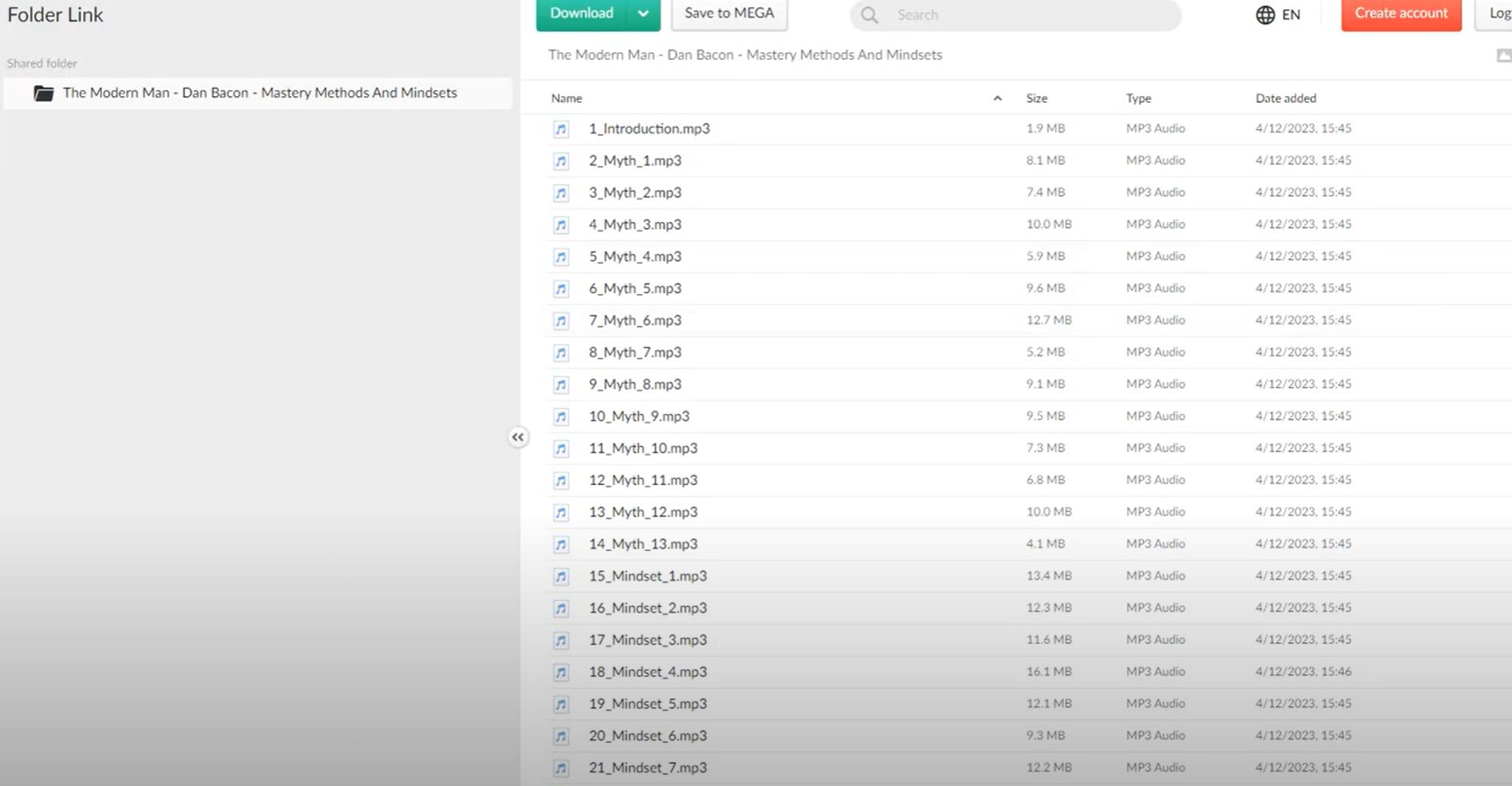Click the audio icon beside 19_Mindset_5.mp3

pos(561,705)
